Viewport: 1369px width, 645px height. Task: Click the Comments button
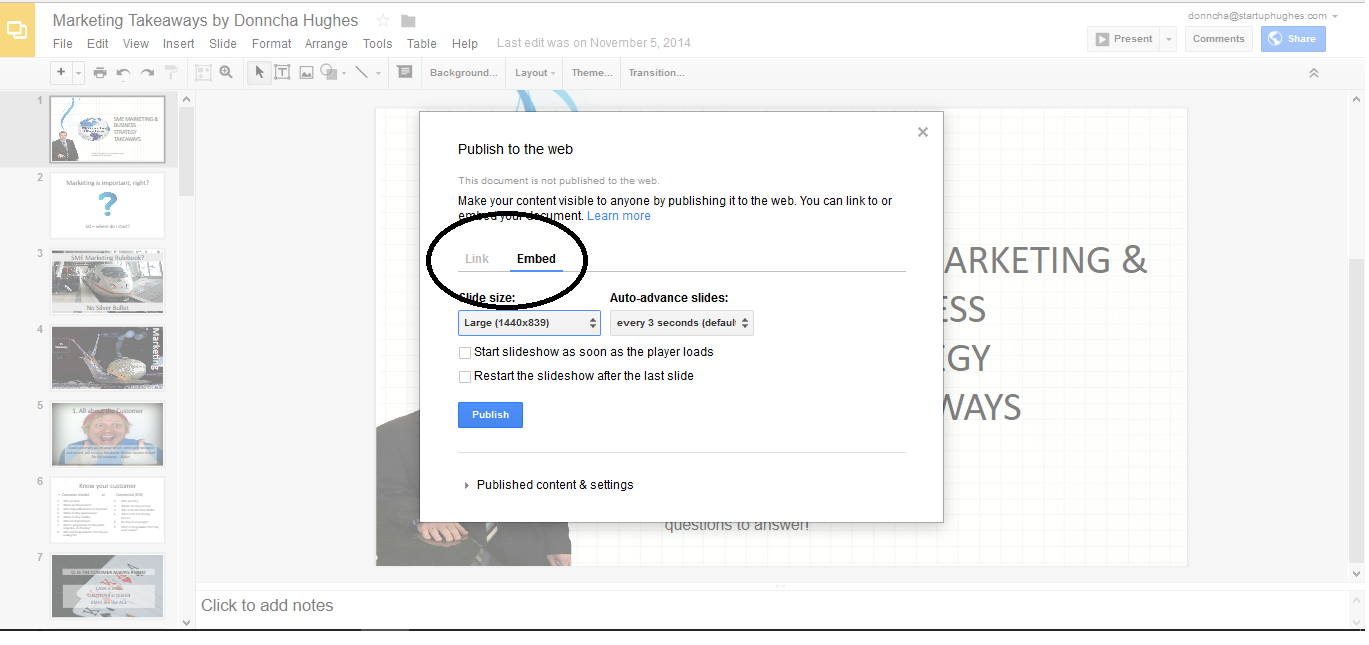point(1219,39)
